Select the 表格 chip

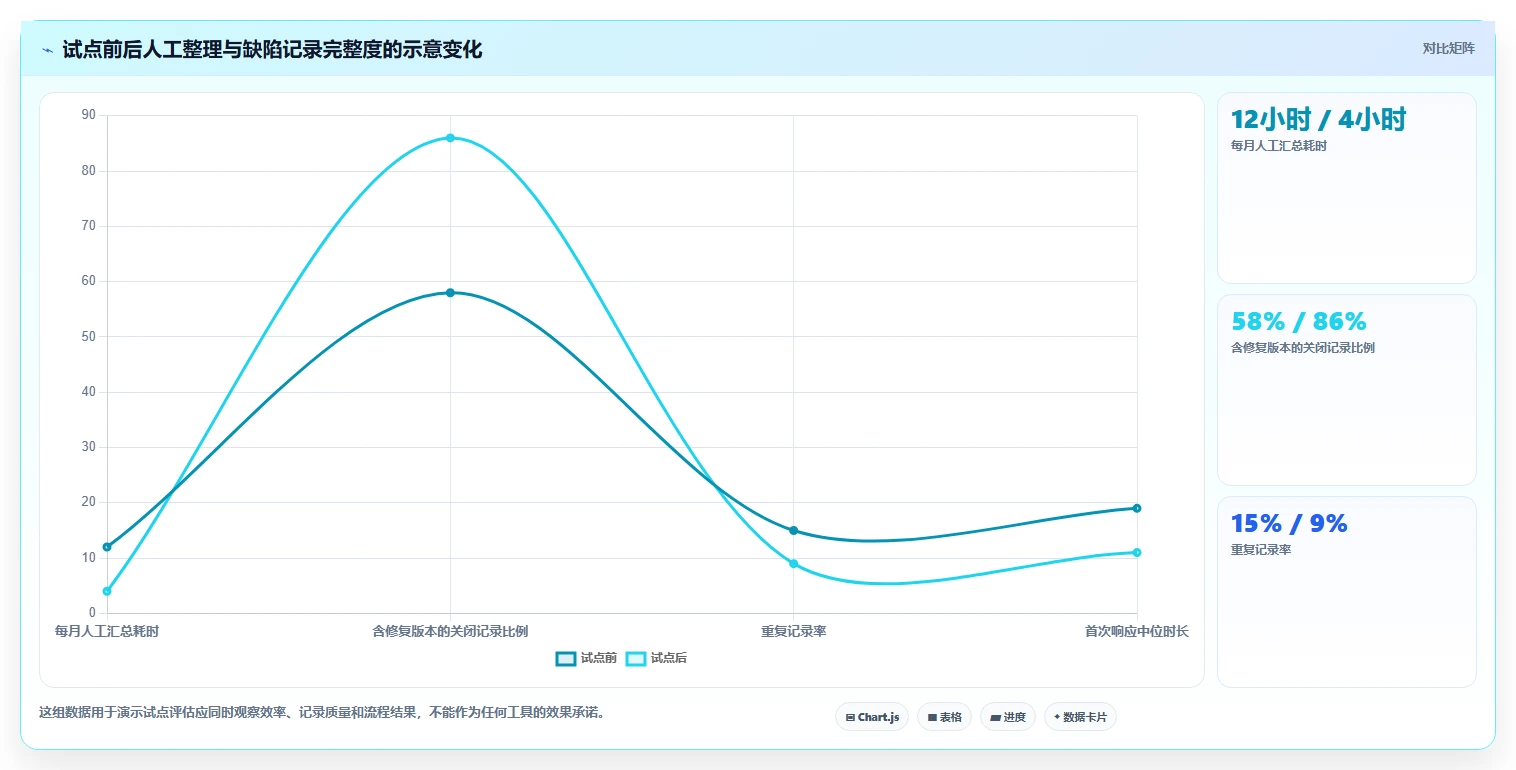click(x=944, y=717)
